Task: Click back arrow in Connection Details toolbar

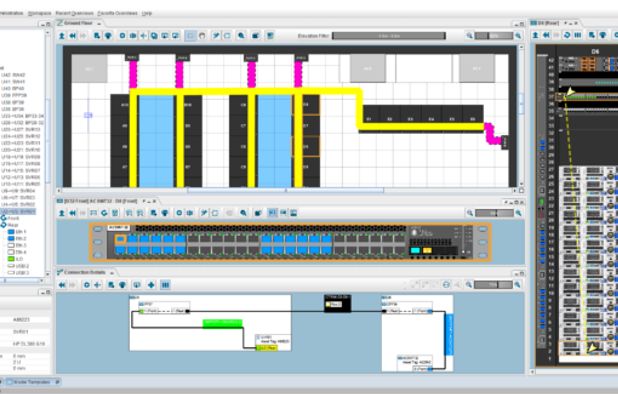Action: [x=62, y=285]
